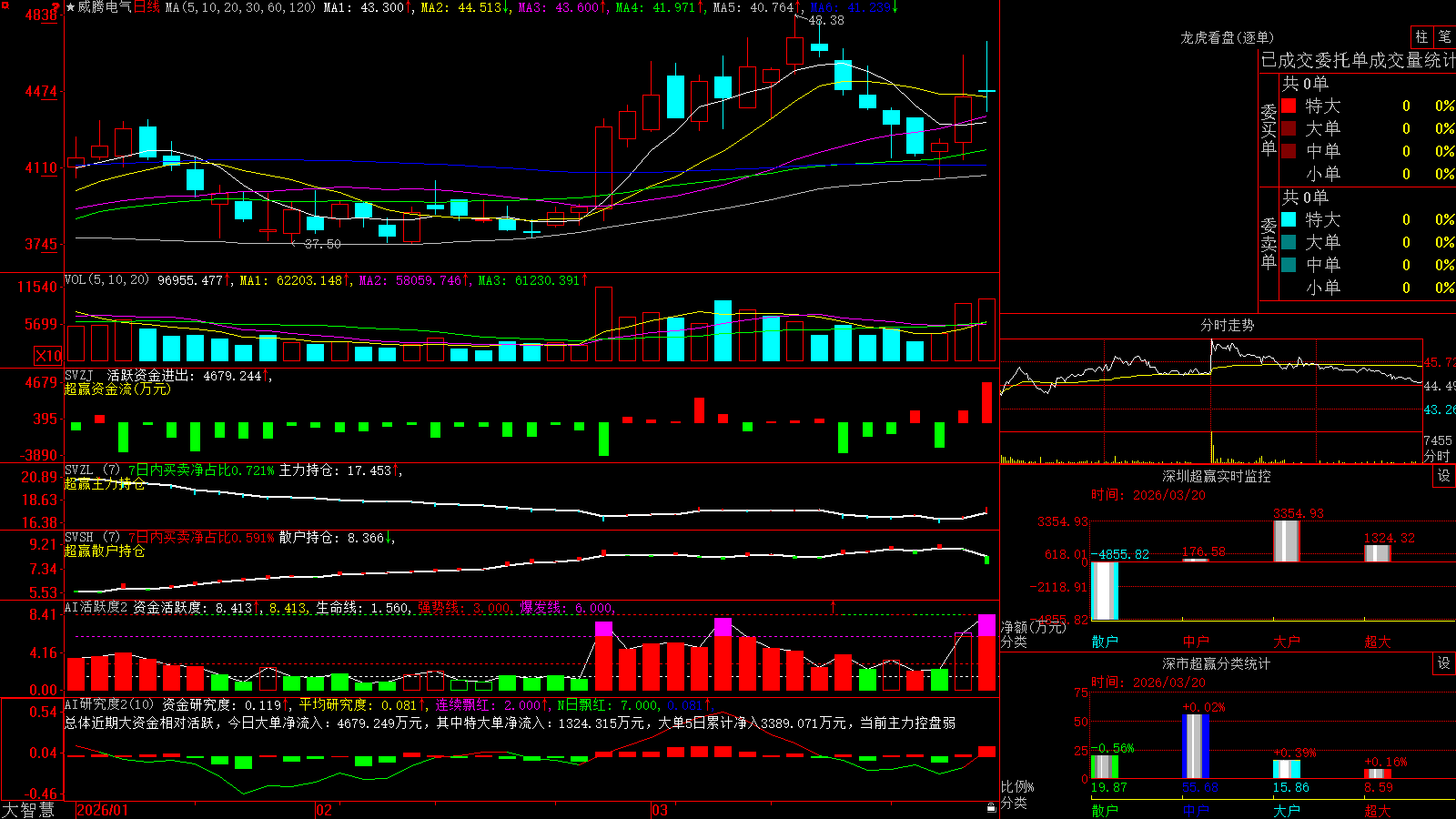Click the dark red 大单 buy-order swatch
The image size is (1456, 819).
[x=1289, y=128]
